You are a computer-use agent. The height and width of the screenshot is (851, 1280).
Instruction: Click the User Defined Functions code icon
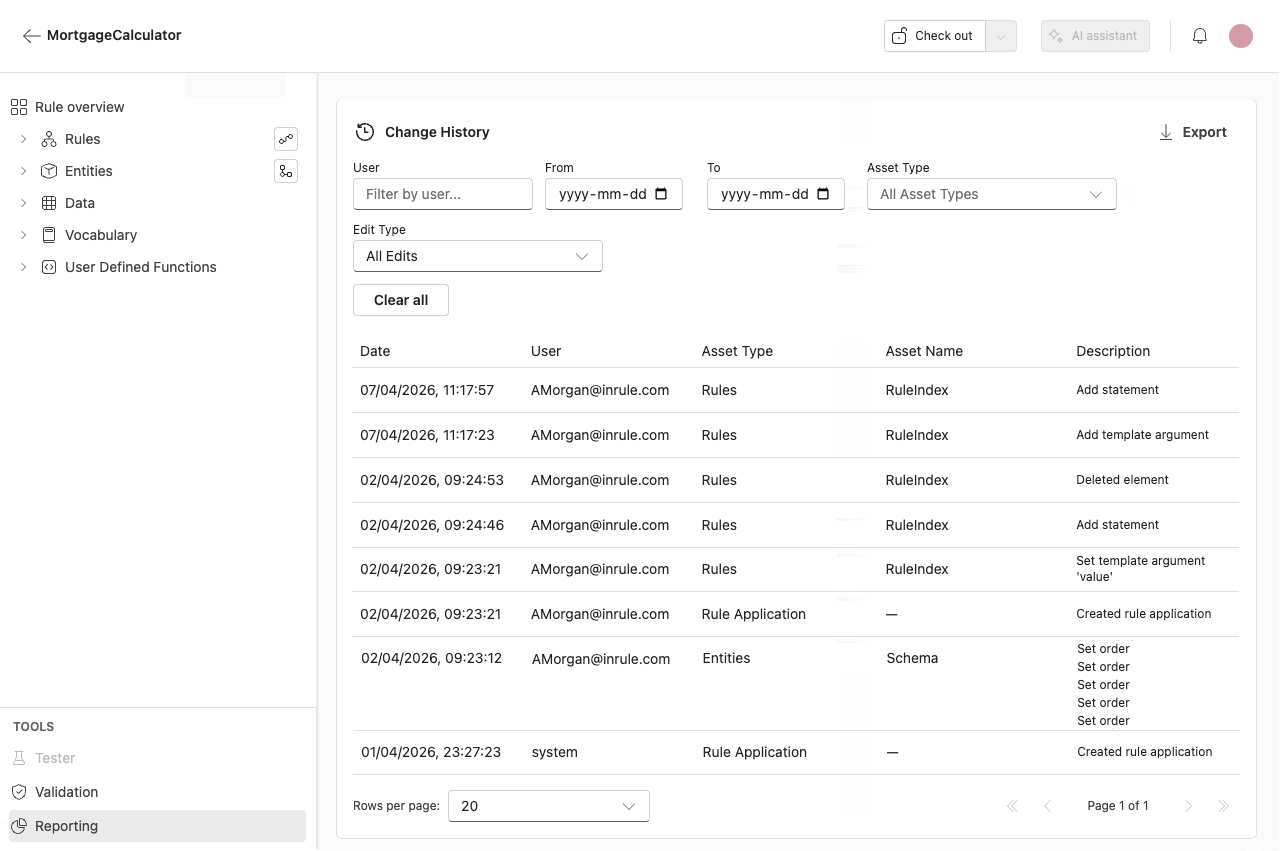tap(49, 267)
